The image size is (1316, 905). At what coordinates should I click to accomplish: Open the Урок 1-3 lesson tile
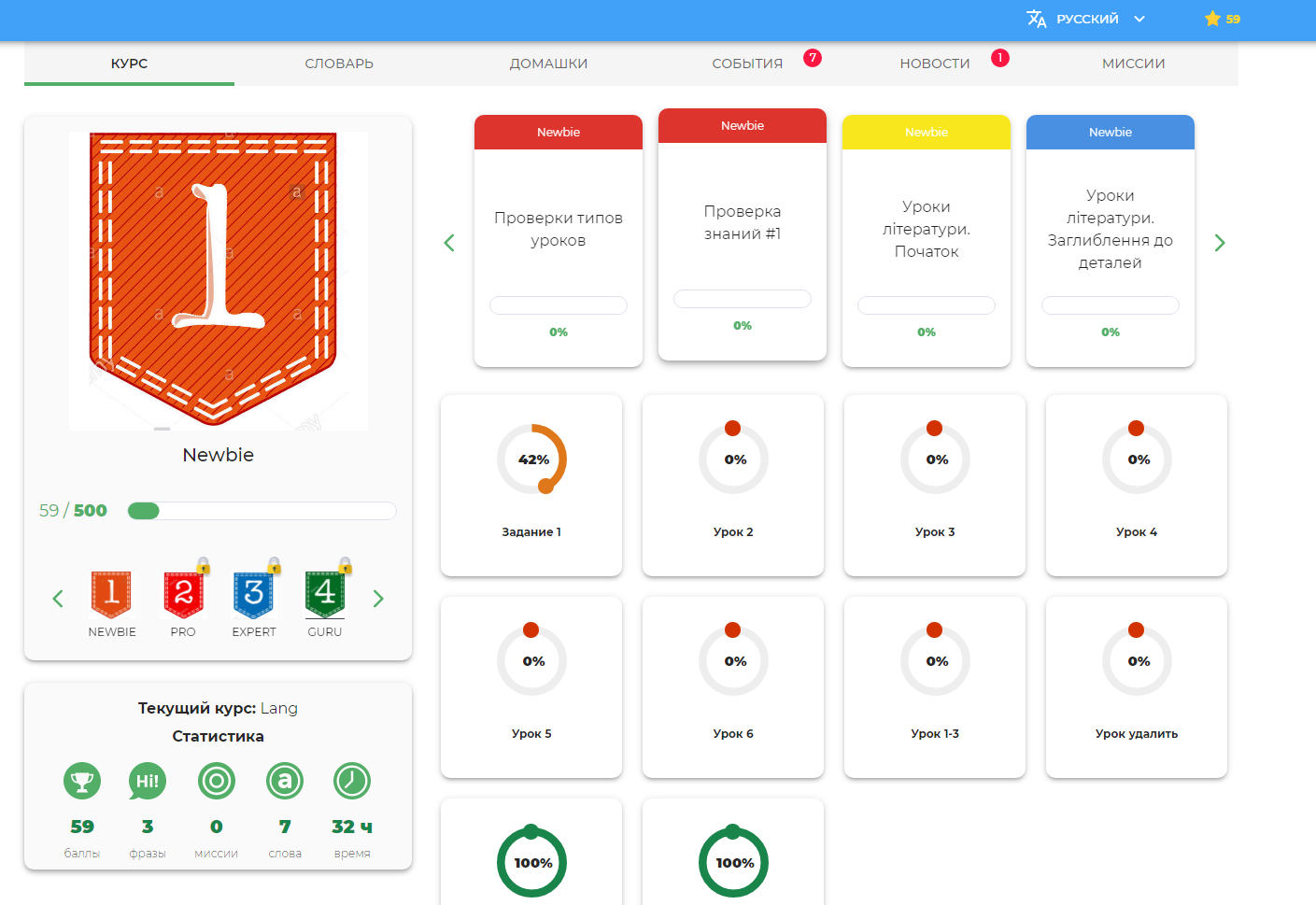[x=935, y=687]
